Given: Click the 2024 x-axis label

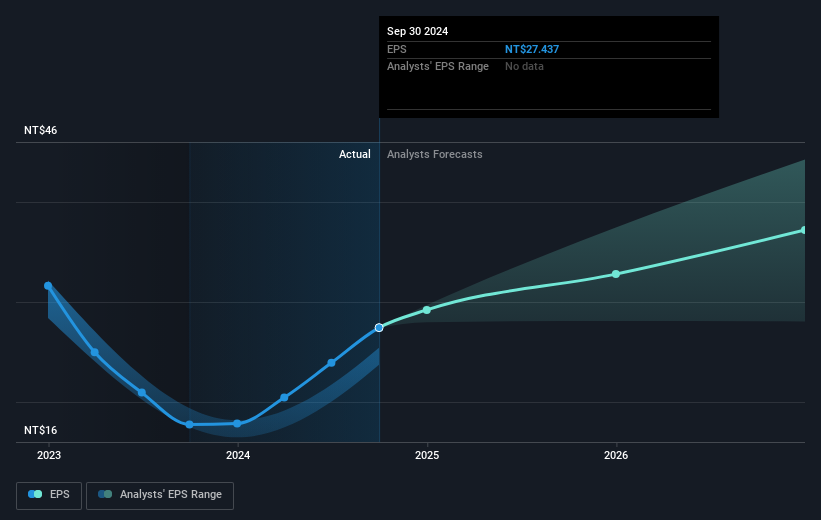Looking at the screenshot, I should 238,456.
